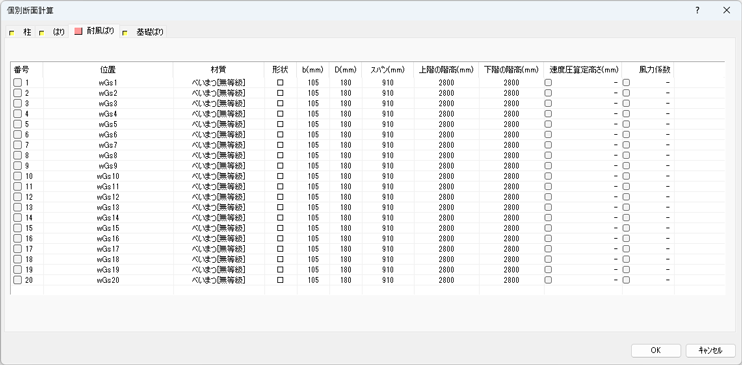The image size is (742, 365).
Task: Select the 耐風ばり tab
Action: click(94, 31)
